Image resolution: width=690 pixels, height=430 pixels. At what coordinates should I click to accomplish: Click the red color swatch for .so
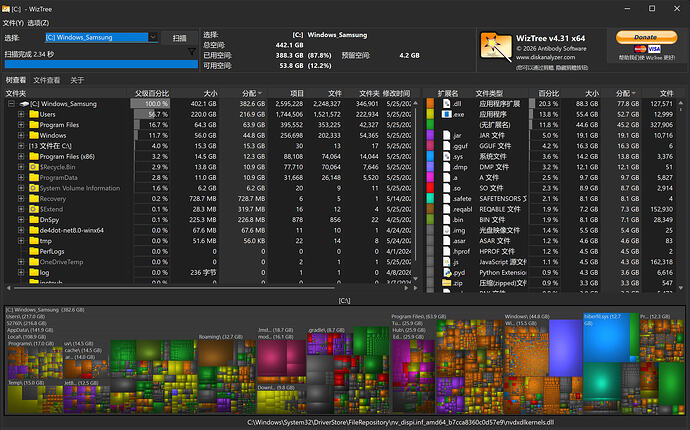(x=430, y=188)
